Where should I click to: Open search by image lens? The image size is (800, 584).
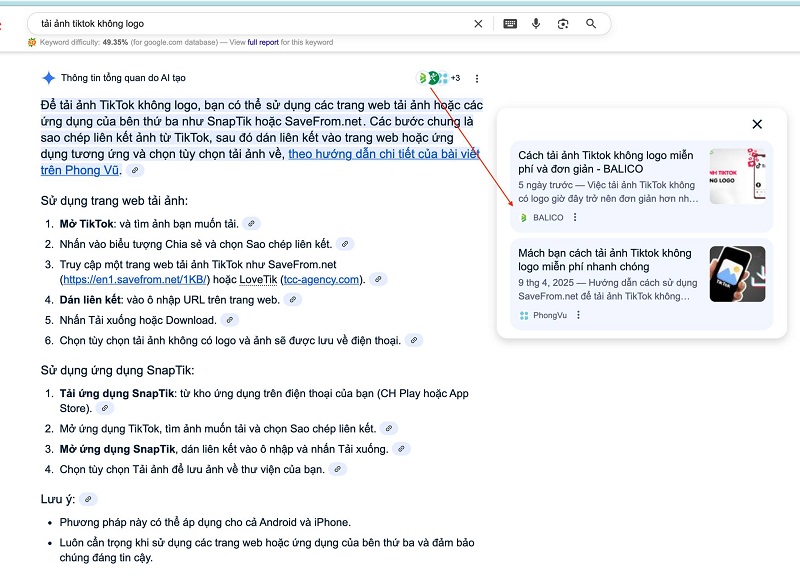pos(563,24)
